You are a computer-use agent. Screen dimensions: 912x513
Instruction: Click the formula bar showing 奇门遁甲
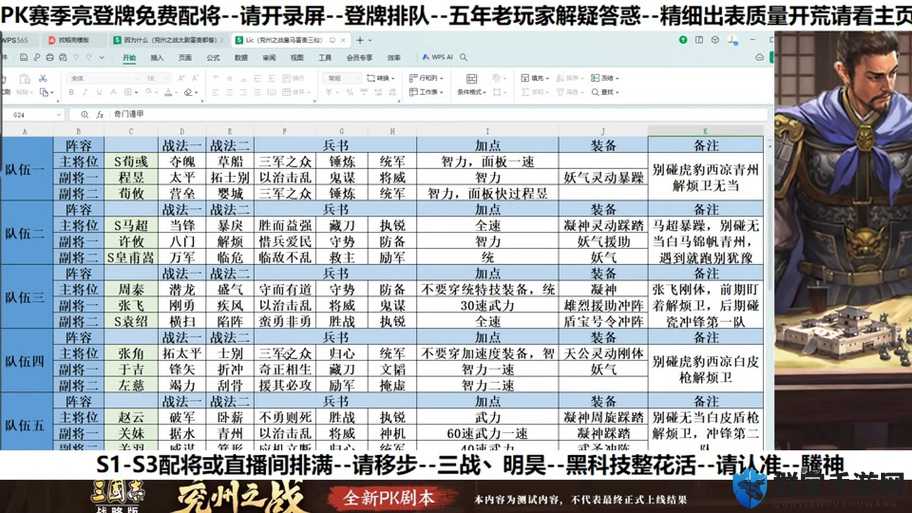pyautogui.click(x=439, y=115)
